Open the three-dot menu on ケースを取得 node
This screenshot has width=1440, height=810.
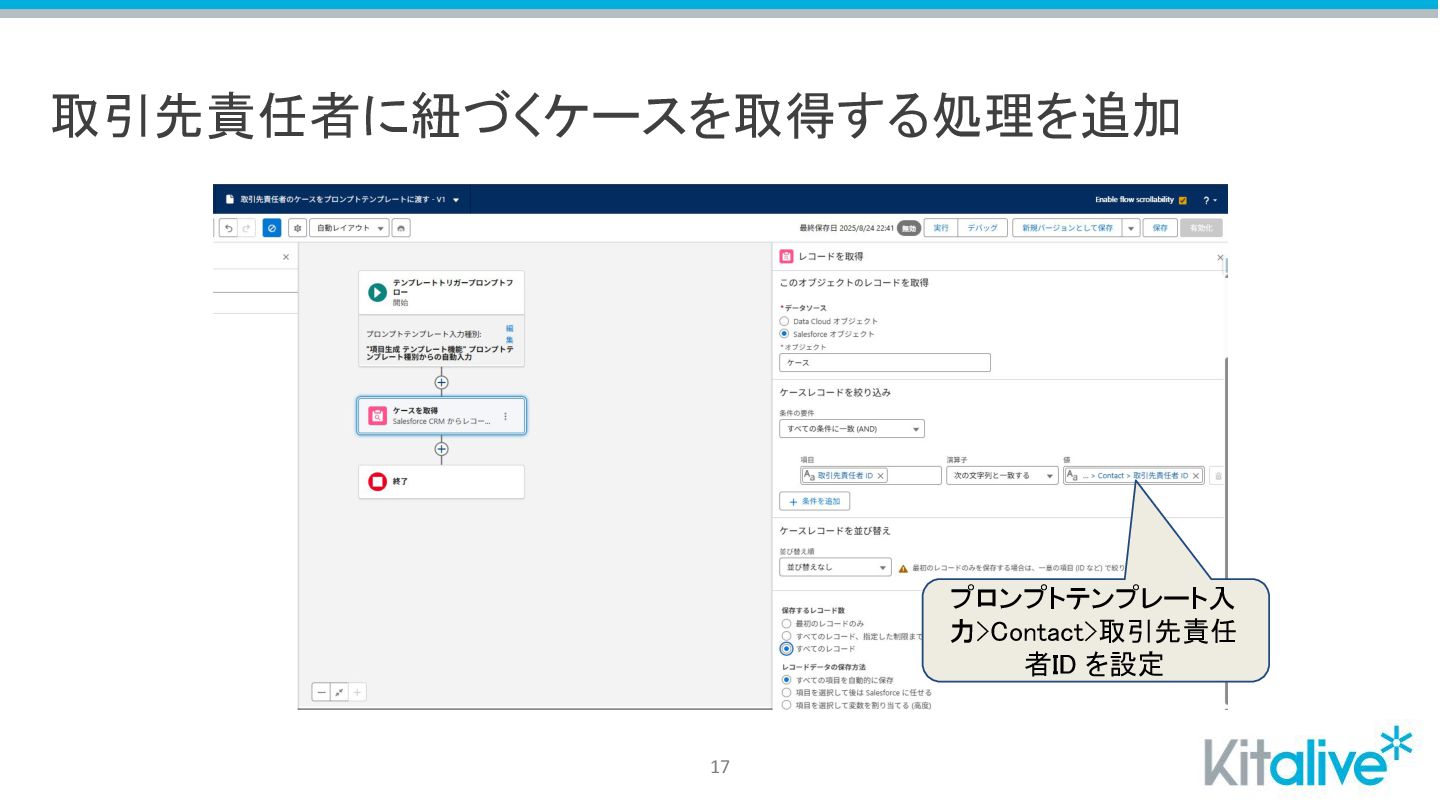[x=505, y=416]
